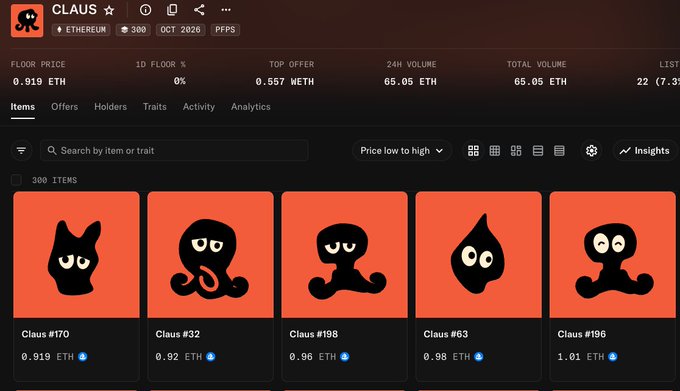680x391 pixels.
Task: Open the display settings gear
Action: tap(592, 150)
